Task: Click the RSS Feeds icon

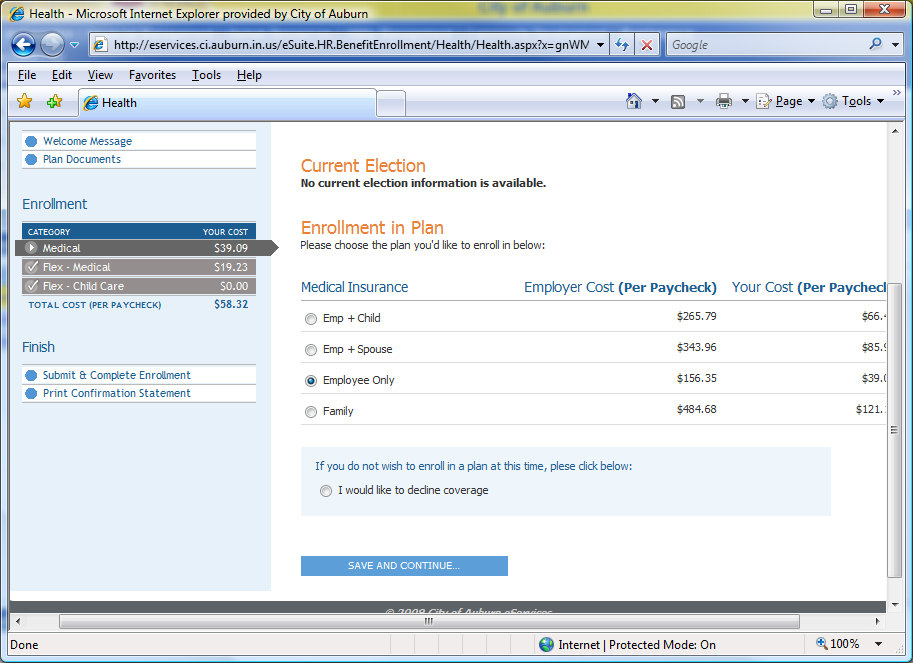Action: (x=678, y=102)
